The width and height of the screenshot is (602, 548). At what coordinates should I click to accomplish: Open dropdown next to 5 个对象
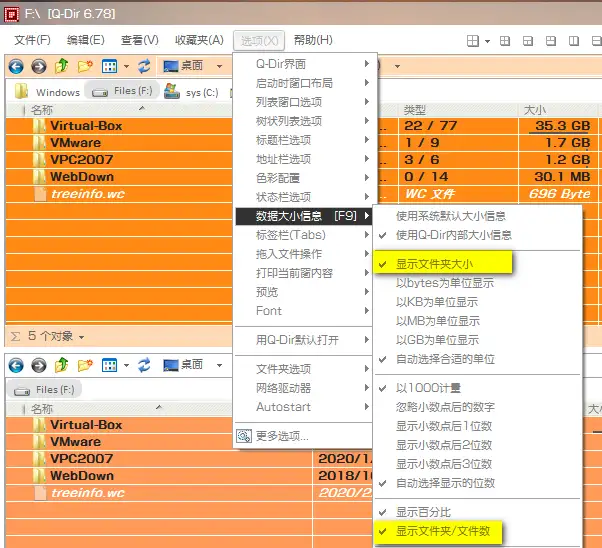(82, 337)
